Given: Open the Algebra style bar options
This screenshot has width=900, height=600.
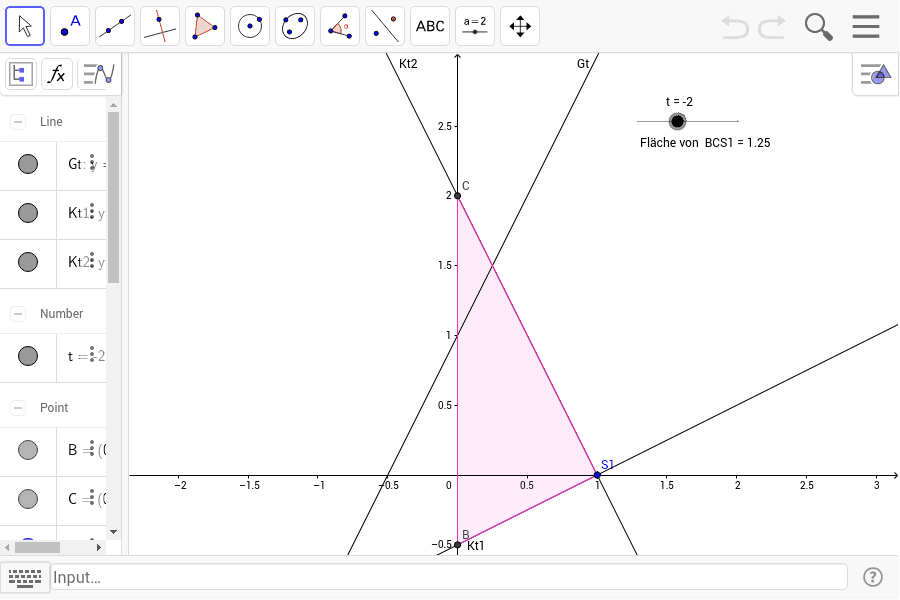Looking at the screenshot, I should [x=99, y=74].
